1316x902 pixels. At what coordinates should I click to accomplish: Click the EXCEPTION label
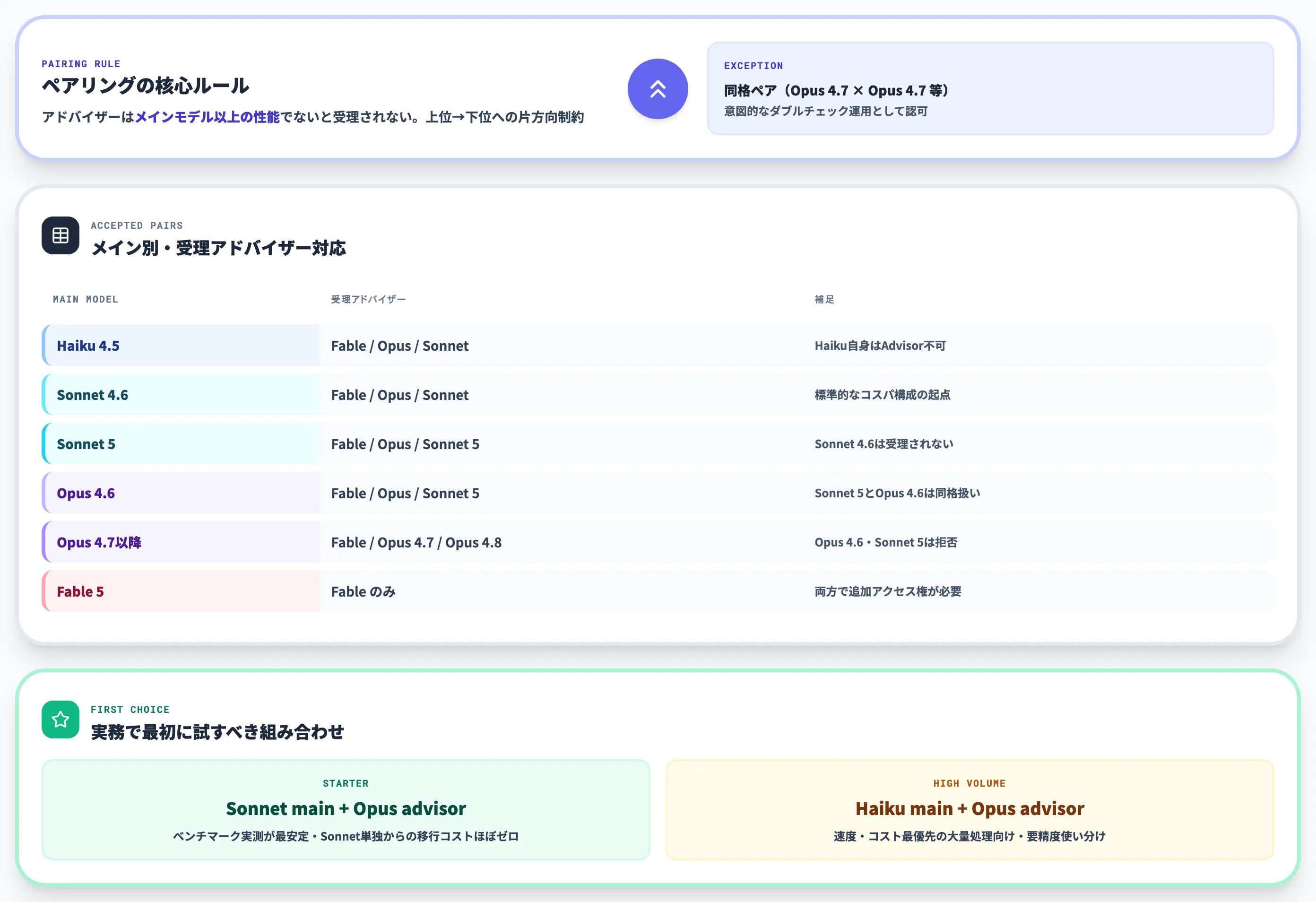(753, 66)
